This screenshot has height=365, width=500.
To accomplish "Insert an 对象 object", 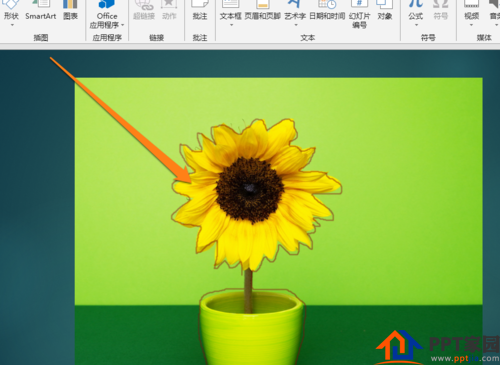I will [385, 11].
